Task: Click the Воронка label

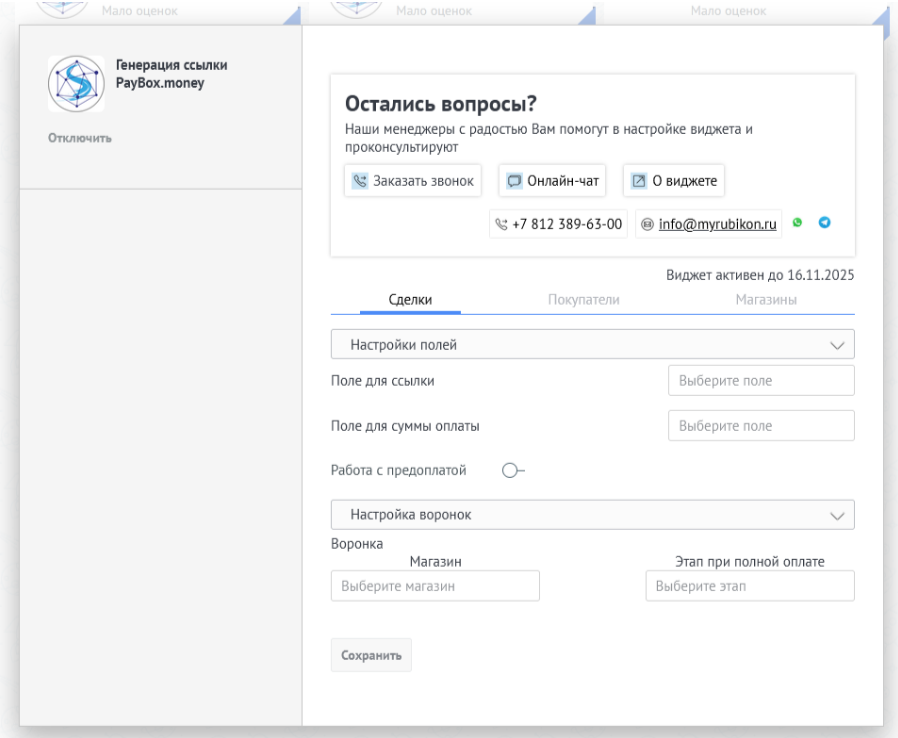Action: coord(357,544)
